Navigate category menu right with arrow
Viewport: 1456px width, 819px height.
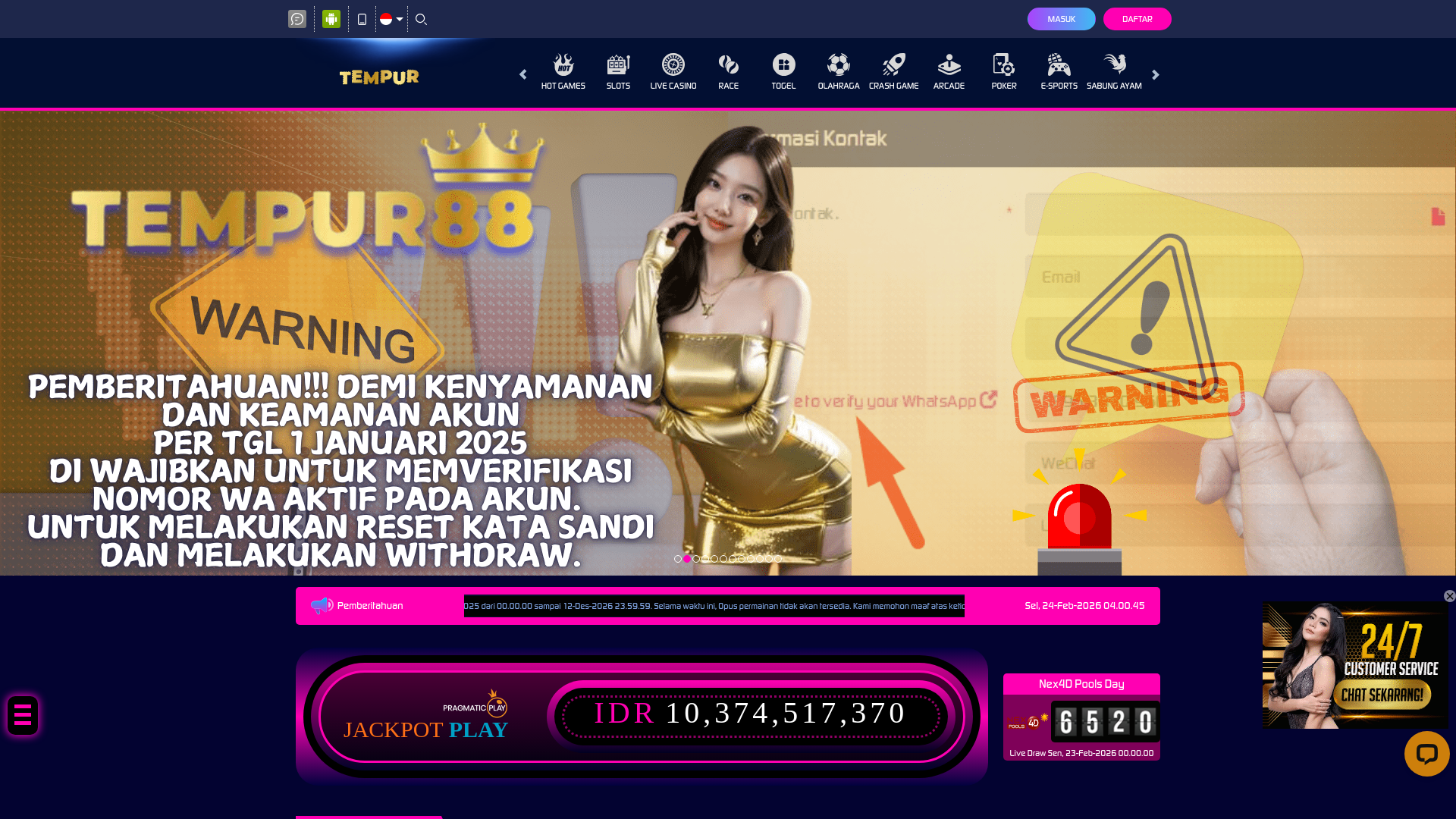[1156, 74]
